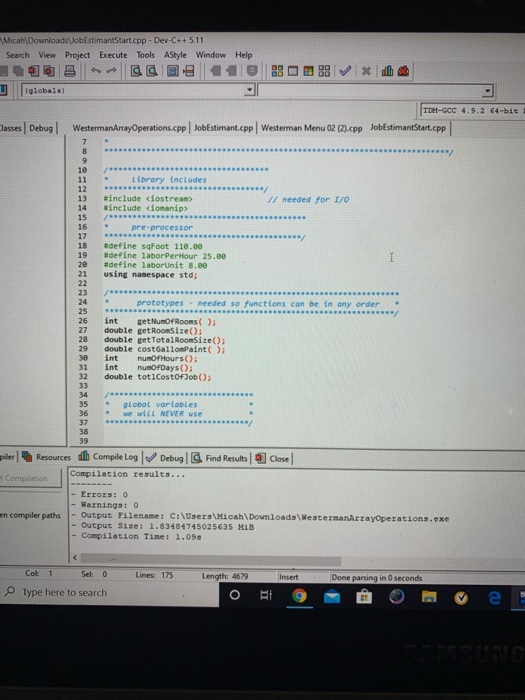The image size is (525, 700).
Task: Open the AStyle menu
Action: pos(175,55)
